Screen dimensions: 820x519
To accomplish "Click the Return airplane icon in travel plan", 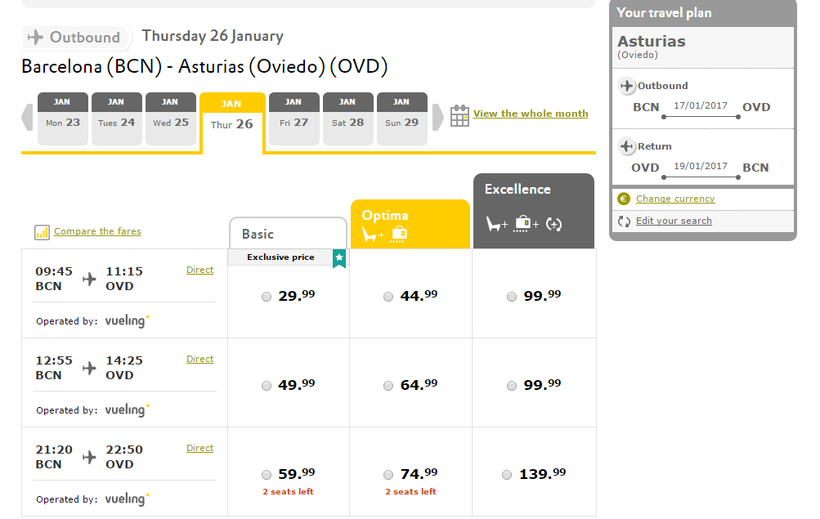I will point(627,147).
